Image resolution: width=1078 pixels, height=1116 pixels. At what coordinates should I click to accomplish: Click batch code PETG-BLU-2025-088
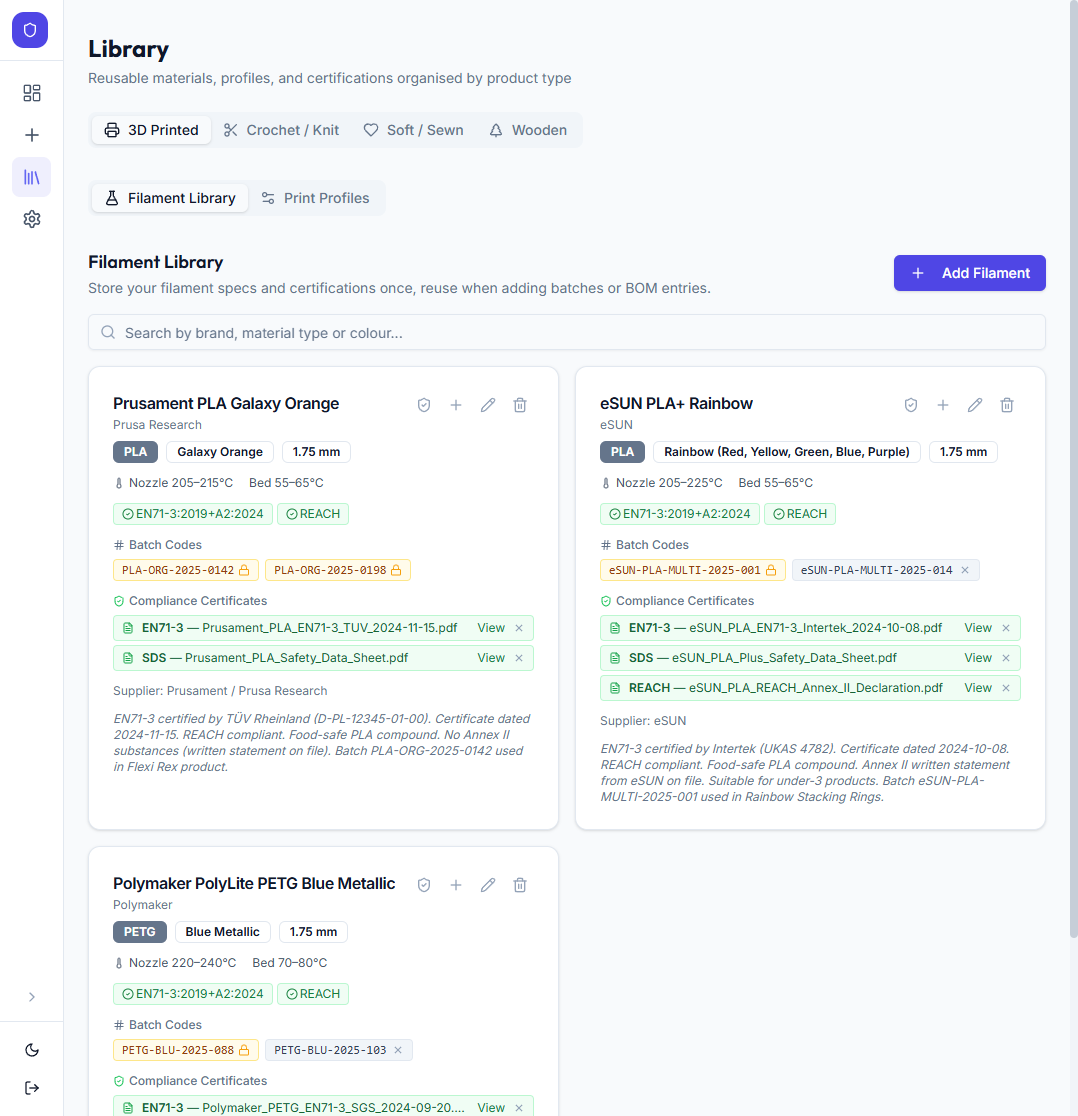click(x=185, y=1050)
